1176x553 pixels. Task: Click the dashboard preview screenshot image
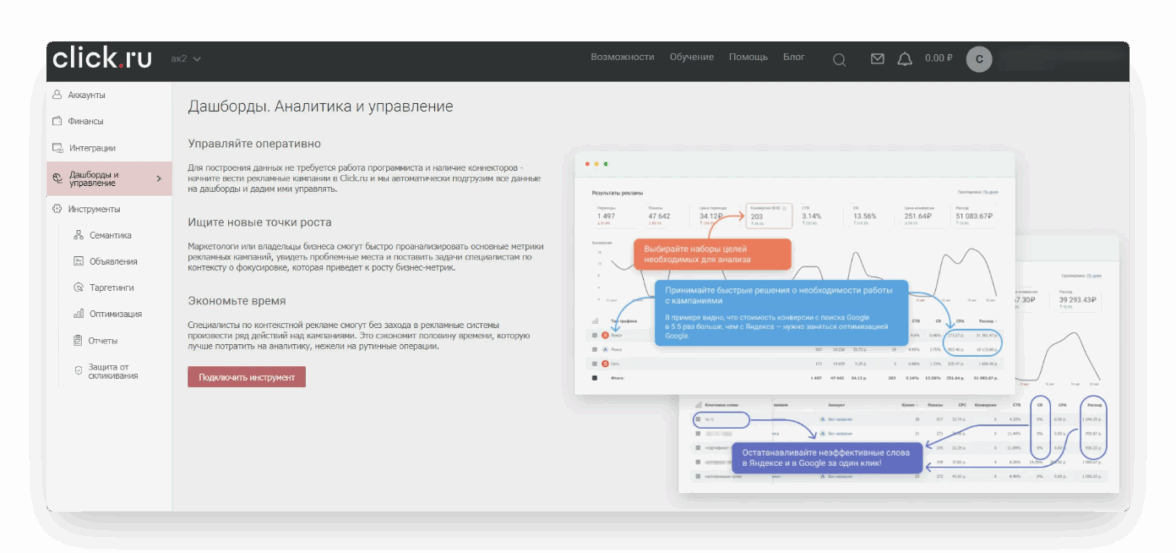(845, 320)
